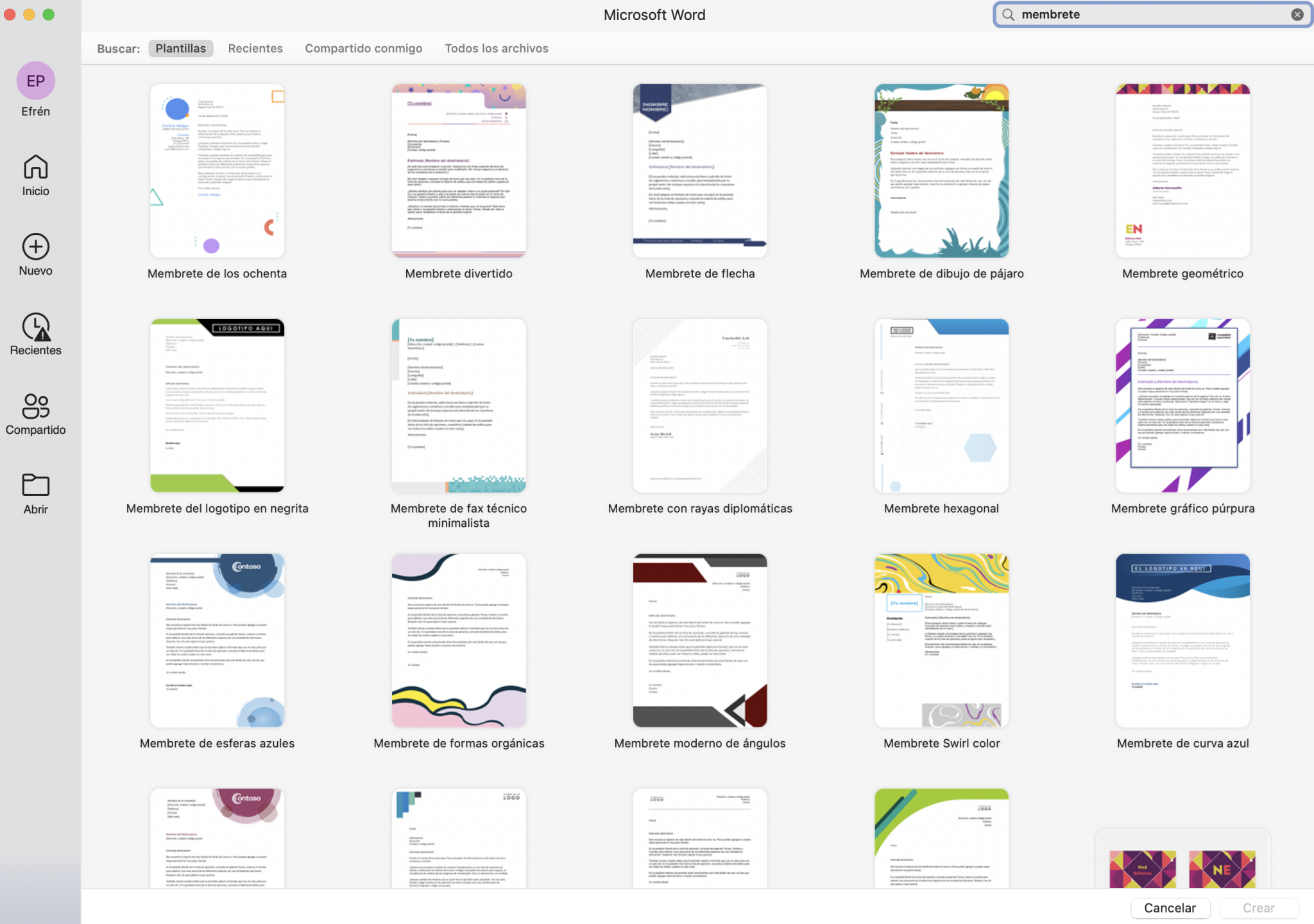1314x924 pixels.
Task: Click the Abrir folder icon
Action: 35,486
